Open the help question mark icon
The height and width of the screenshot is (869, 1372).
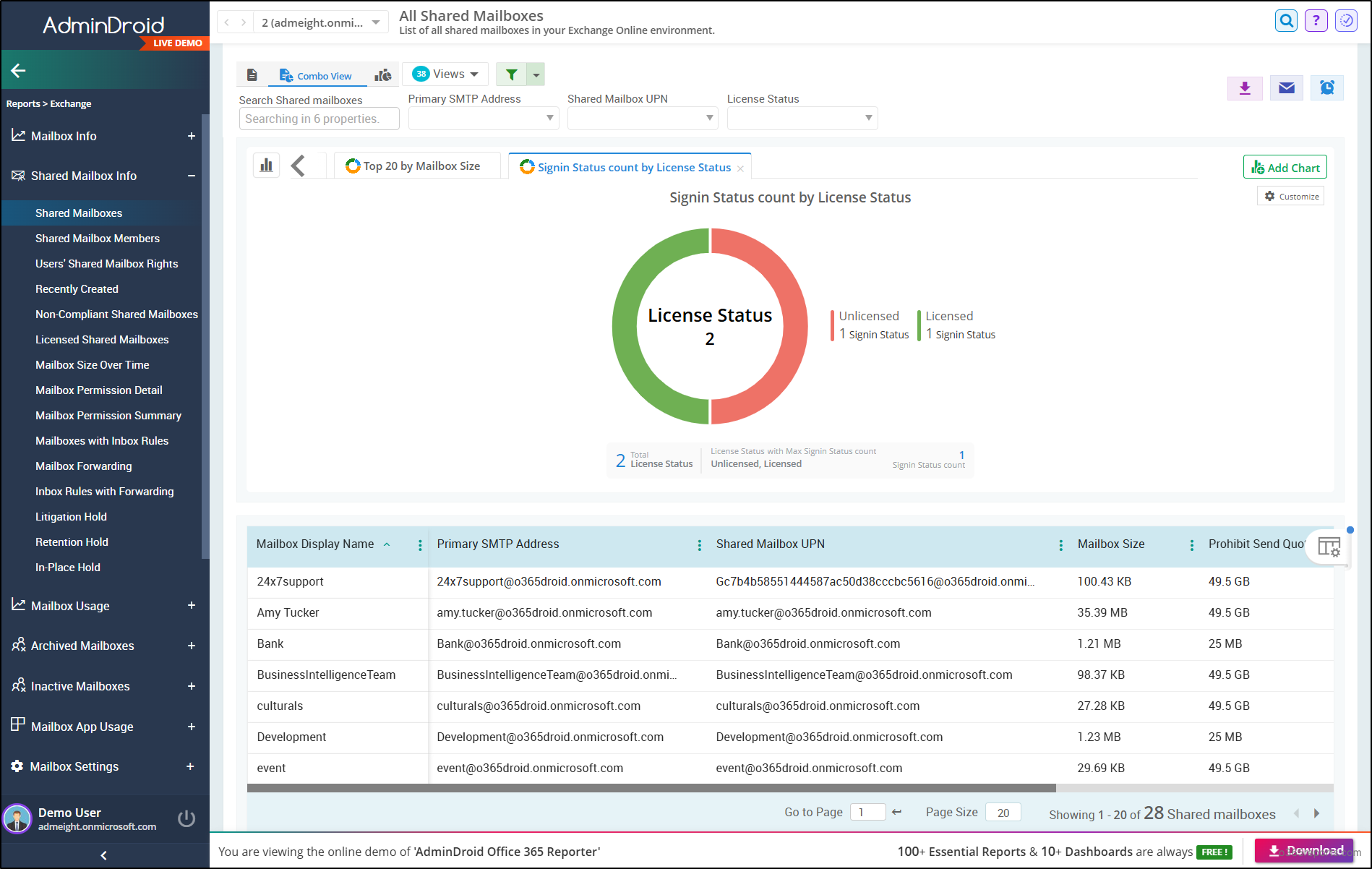1316,21
